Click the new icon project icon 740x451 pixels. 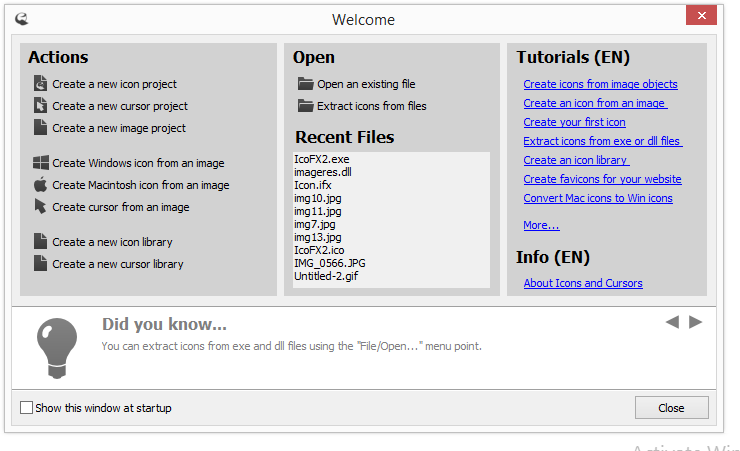pyautogui.click(x=40, y=84)
